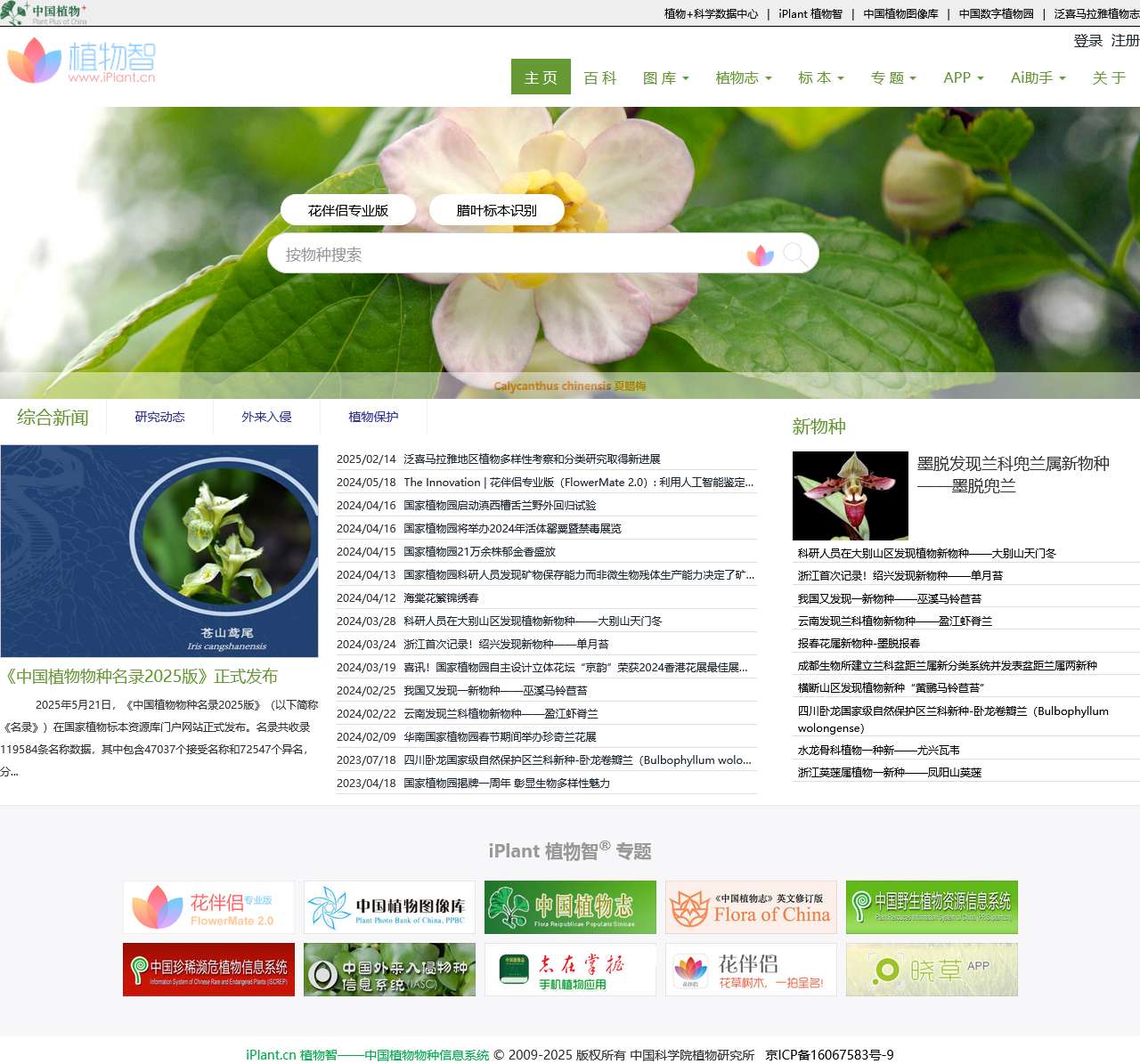Image resolution: width=1140 pixels, height=1064 pixels.
Task: Open the 中国植物志 green banner
Action: click(x=570, y=907)
